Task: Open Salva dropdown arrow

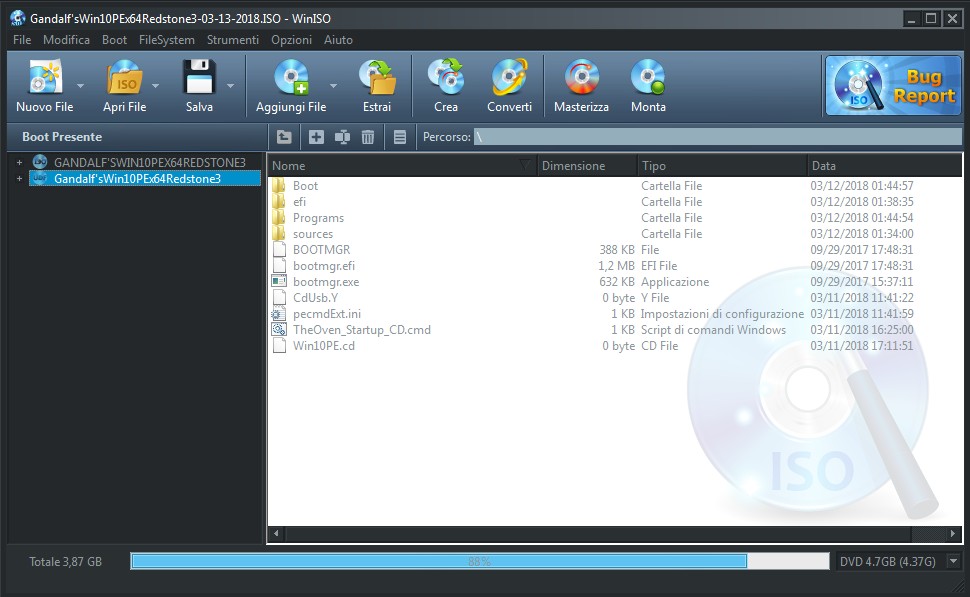Action: pos(230,85)
